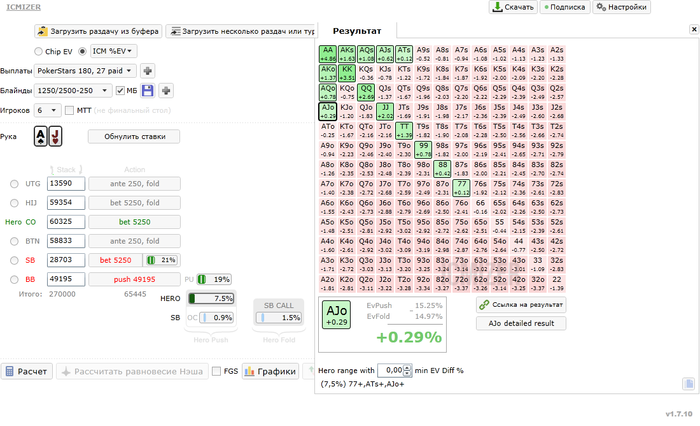Click hero range text 77+,ATs+,AJo+

[x=362, y=384]
